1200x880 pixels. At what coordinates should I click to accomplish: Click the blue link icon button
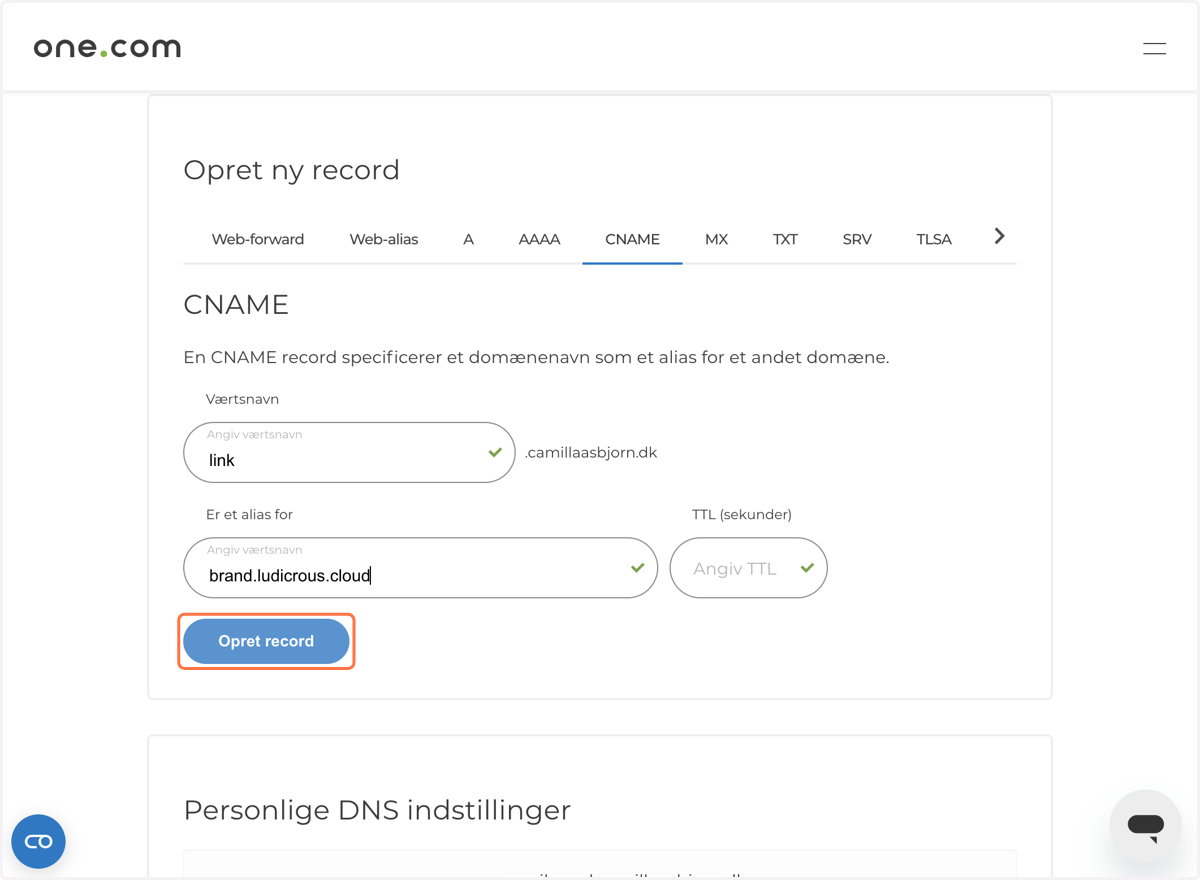tap(38, 841)
